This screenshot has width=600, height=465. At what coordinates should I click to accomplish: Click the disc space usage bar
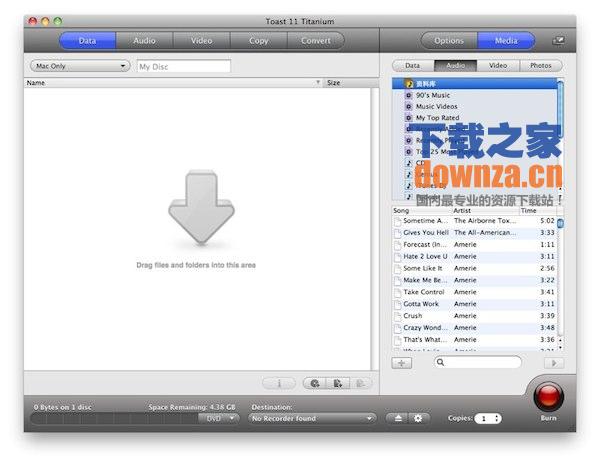click(115, 419)
